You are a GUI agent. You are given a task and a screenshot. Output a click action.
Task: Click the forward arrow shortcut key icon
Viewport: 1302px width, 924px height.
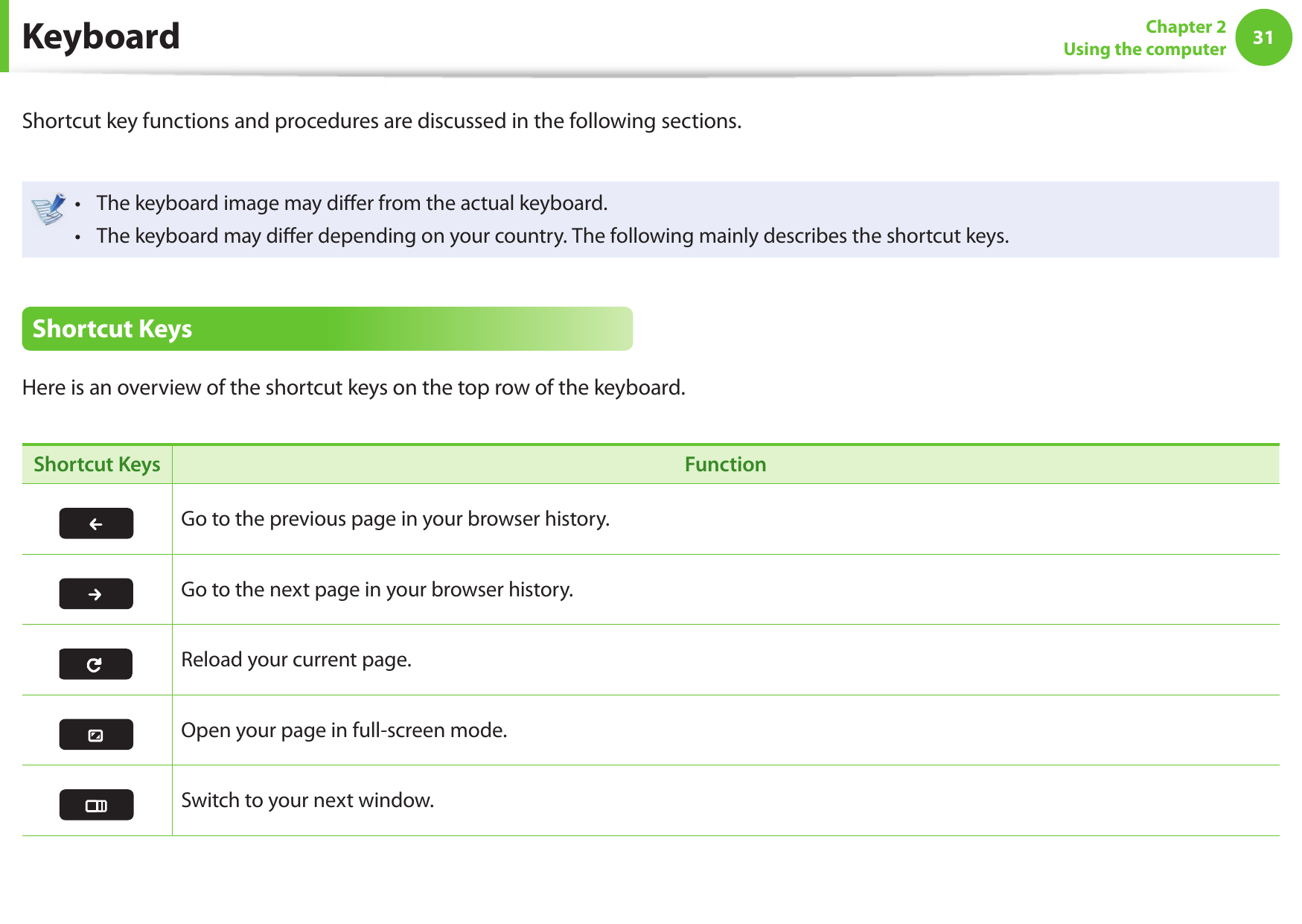96,593
